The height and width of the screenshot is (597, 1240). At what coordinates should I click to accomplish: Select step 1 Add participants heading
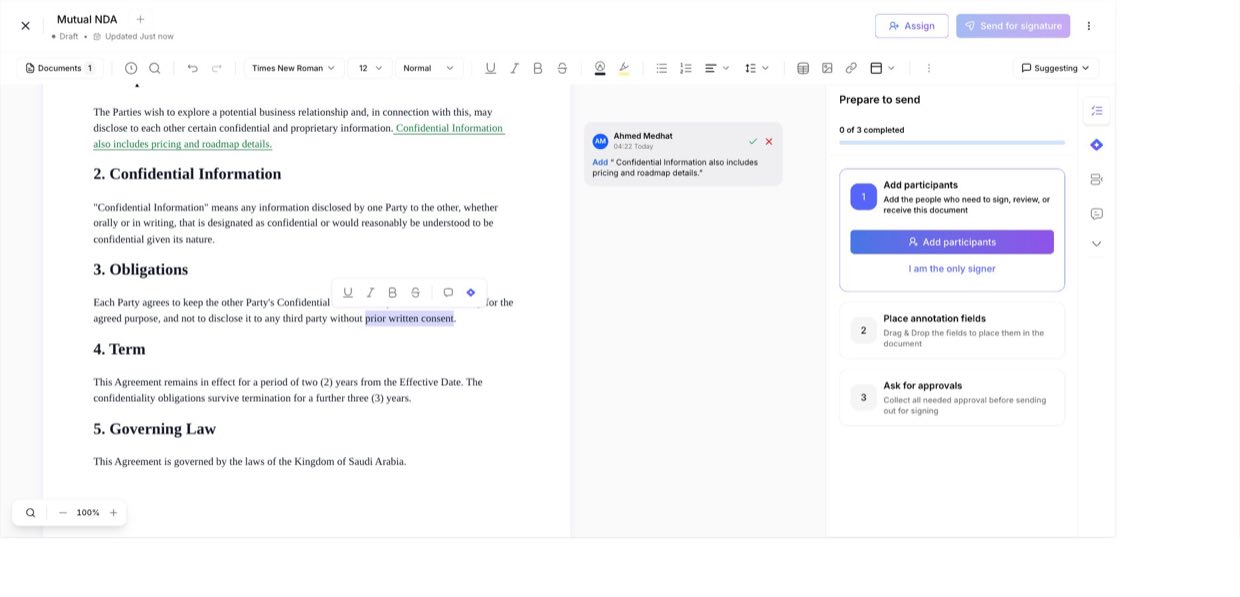point(920,185)
